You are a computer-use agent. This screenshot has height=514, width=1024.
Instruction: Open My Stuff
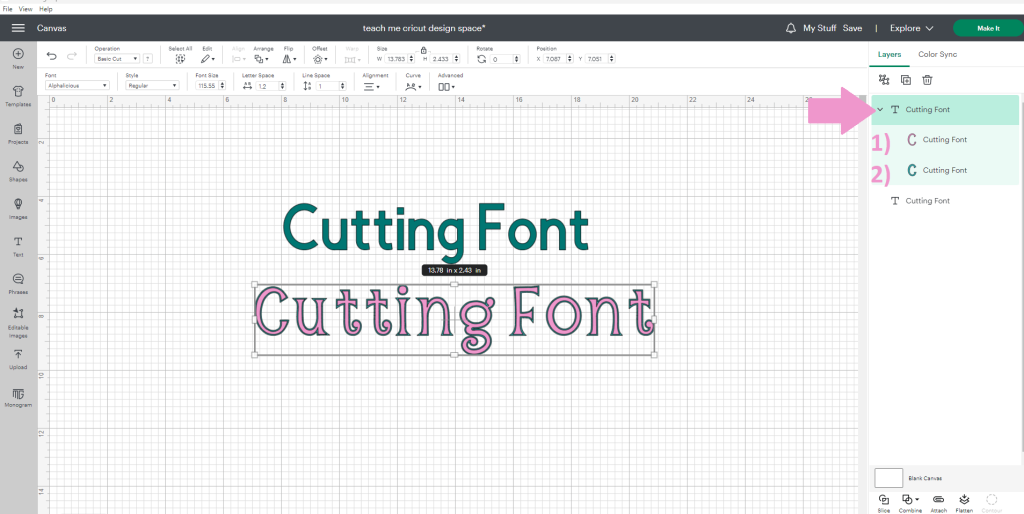[820, 28]
